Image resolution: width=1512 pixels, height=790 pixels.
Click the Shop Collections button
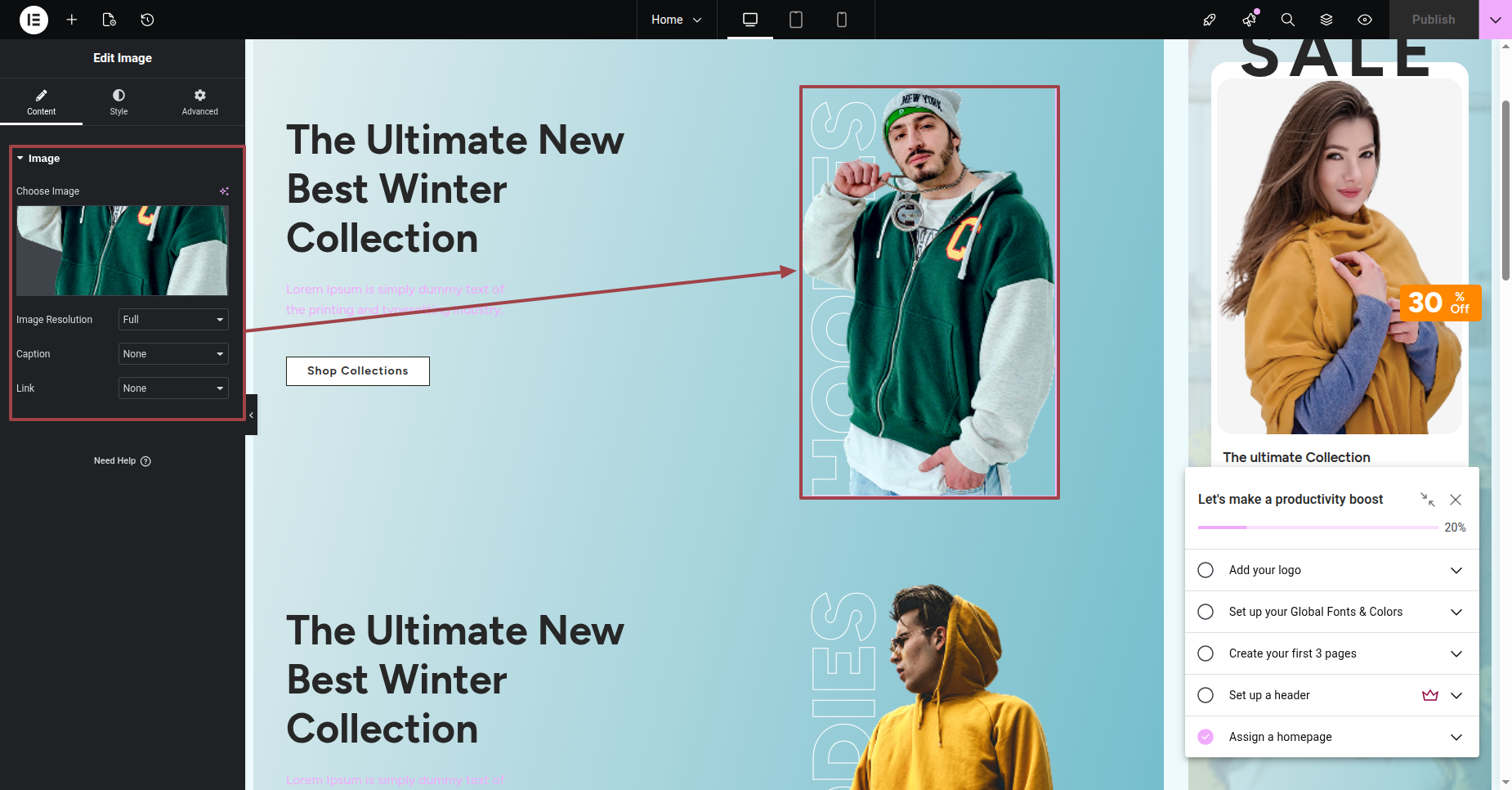[357, 371]
